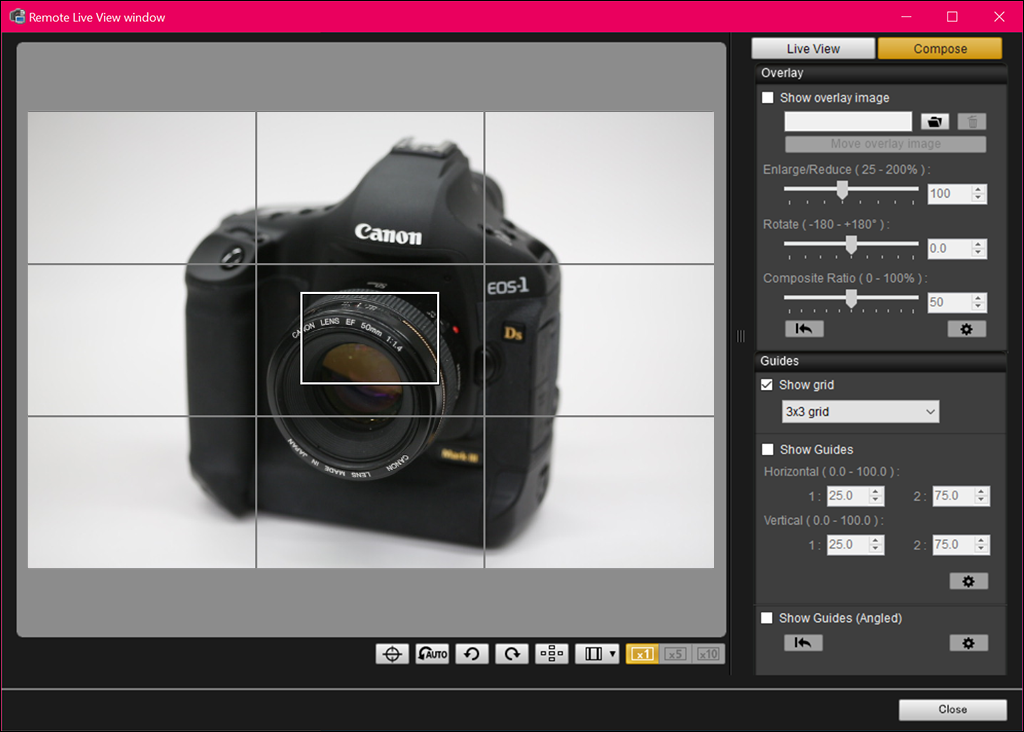The image size is (1024, 732).
Task: Enable Show overlay image checkbox
Action: 768,97
